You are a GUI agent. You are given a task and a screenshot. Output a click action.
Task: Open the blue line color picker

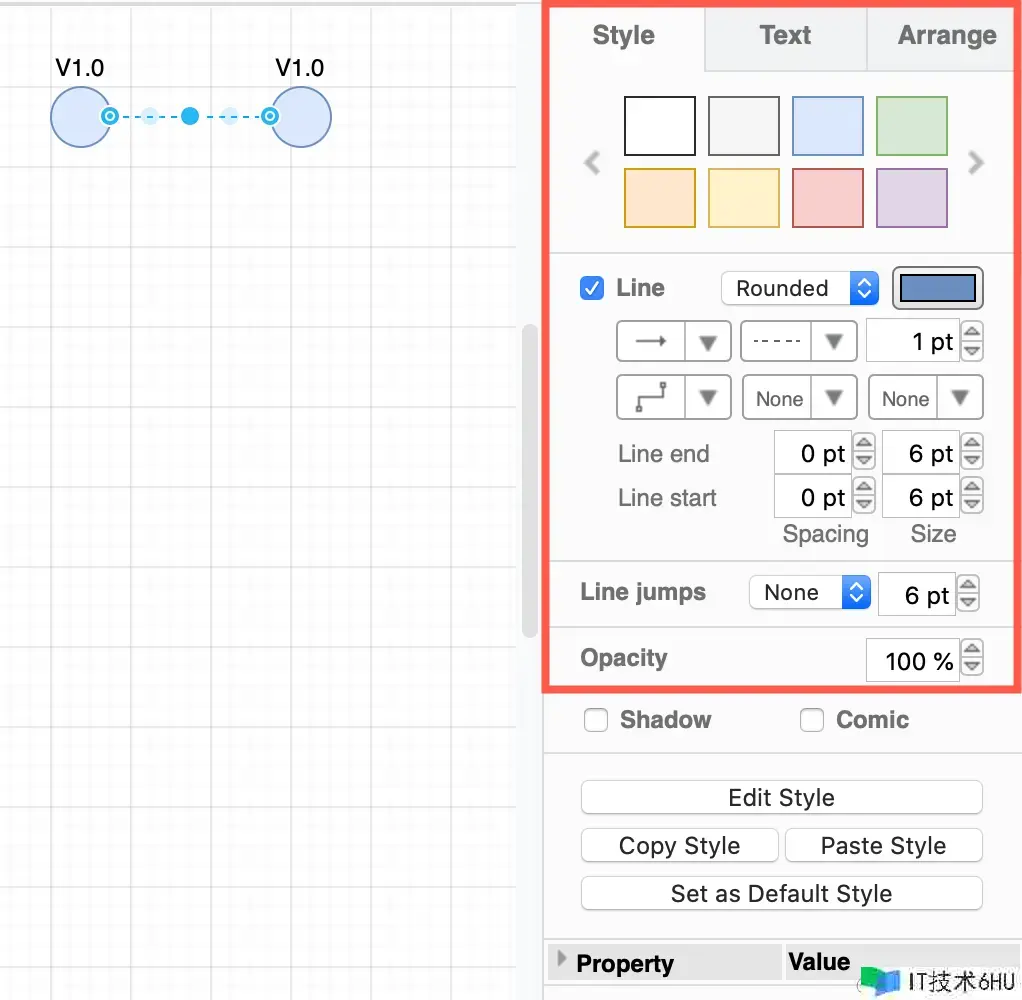937,289
